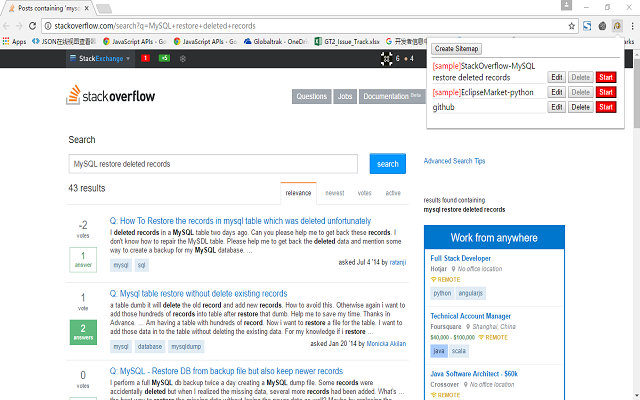640x400 pixels.
Task: Click the user avatar in the top bar
Action: click(x=386, y=59)
